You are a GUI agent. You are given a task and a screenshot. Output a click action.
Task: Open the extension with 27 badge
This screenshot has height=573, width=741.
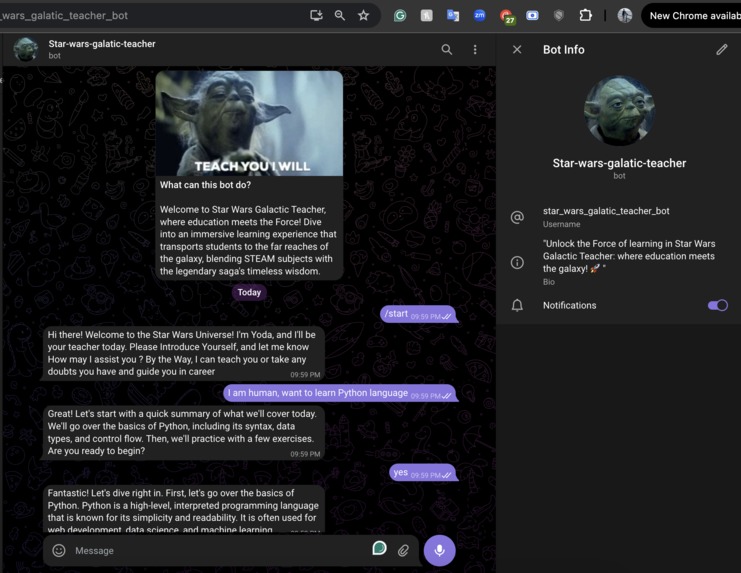507,17
